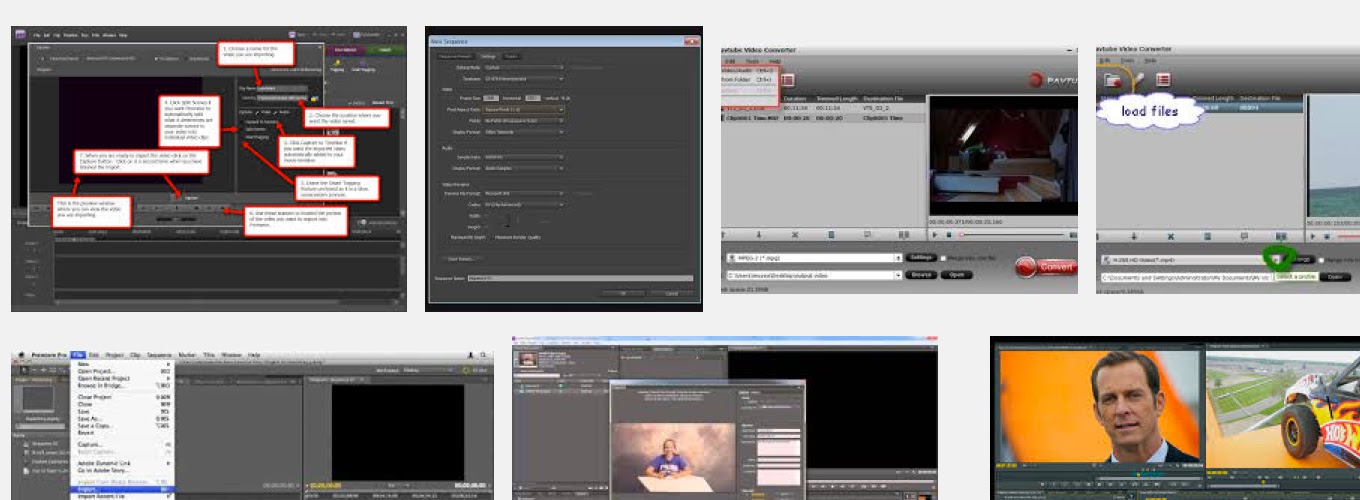Open Edit menu in Premiere Pro menu bar
This screenshot has height=500, width=1360.
(93, 355)
